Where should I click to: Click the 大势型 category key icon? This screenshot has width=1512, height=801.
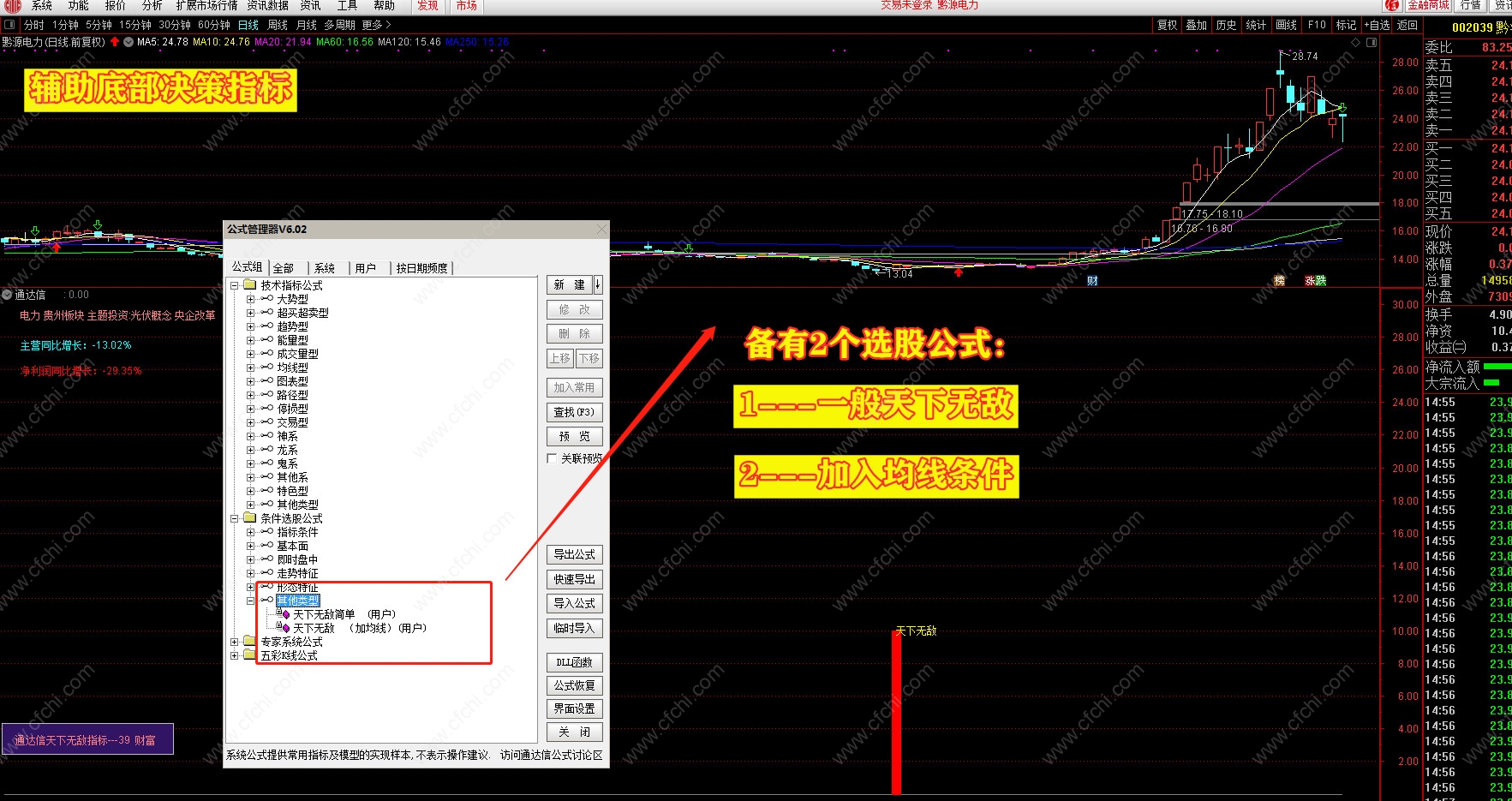click(x=267, y=299)
